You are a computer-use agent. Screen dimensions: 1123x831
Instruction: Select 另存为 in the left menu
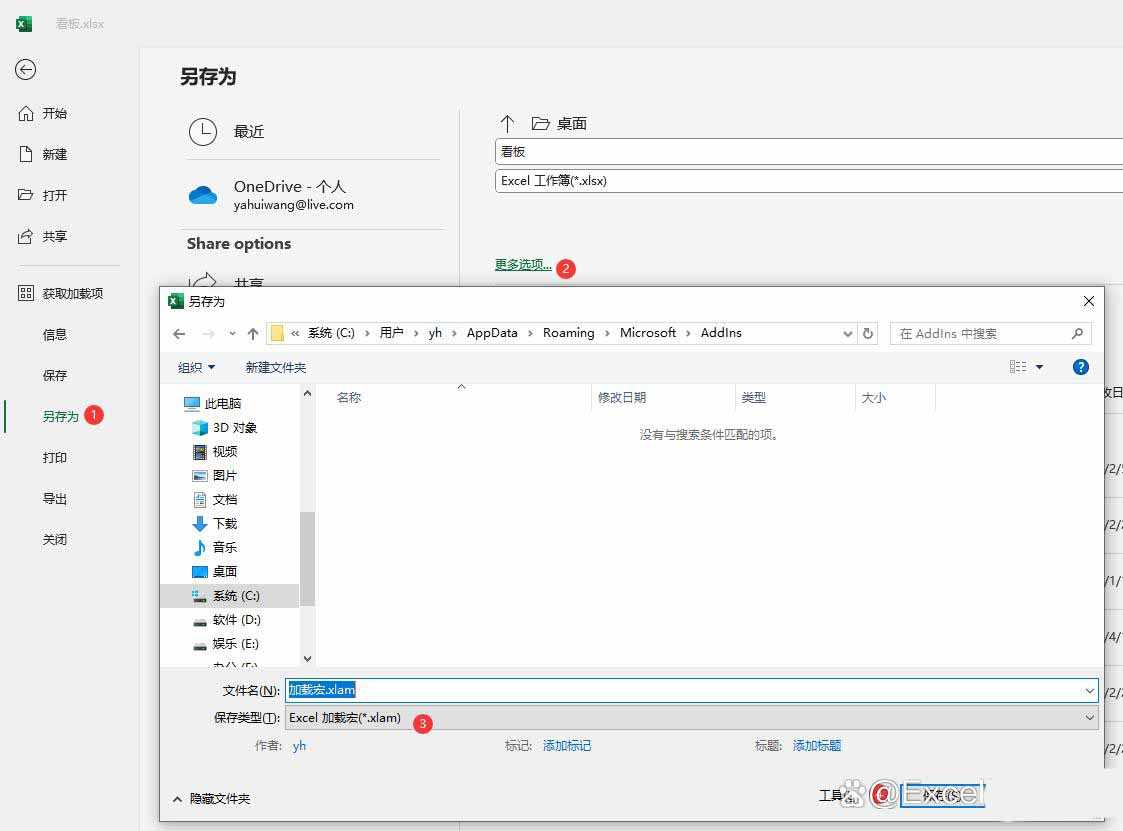[60, 416]
